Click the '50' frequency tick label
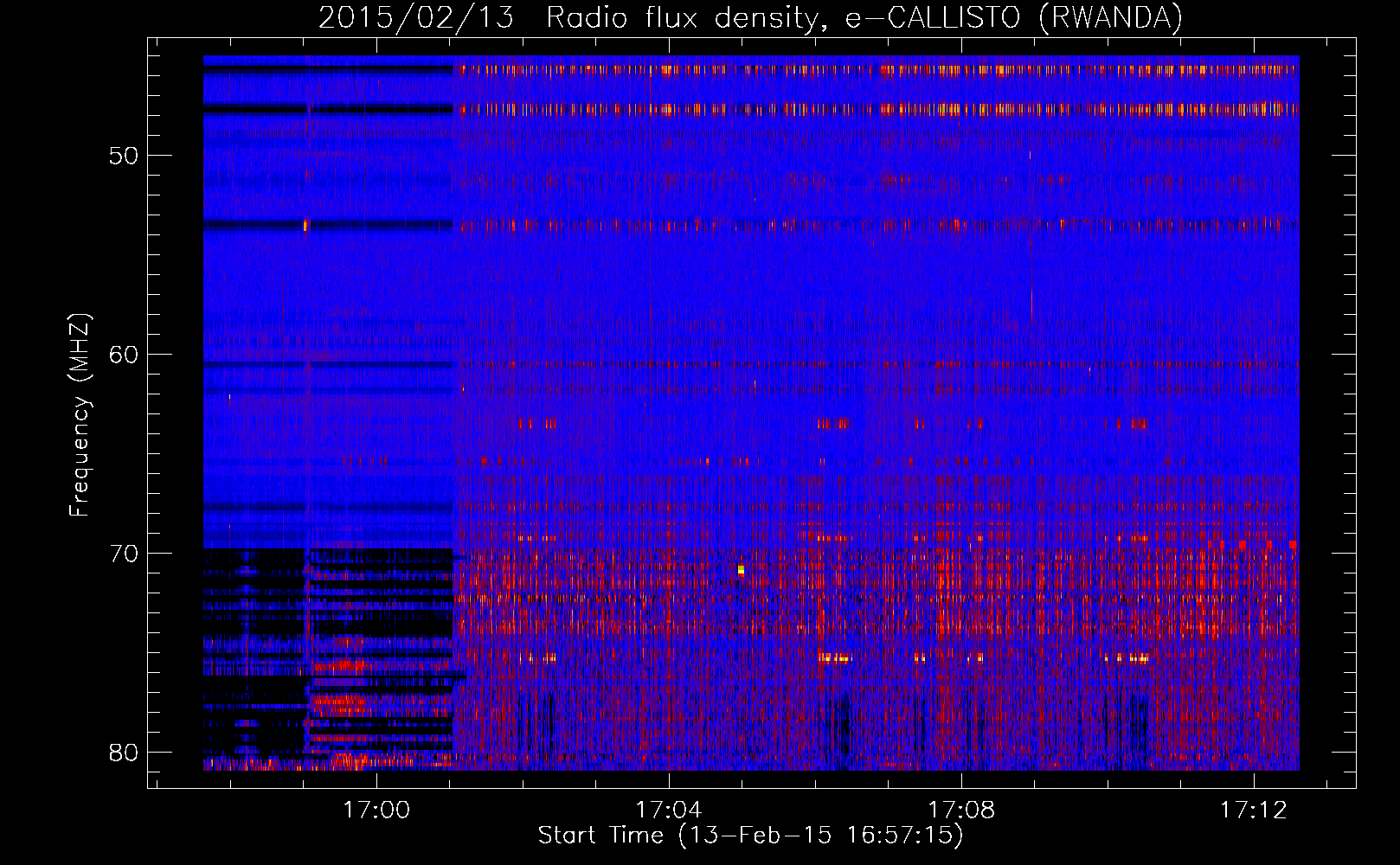 pyautogui.click(x=124, y=156)
